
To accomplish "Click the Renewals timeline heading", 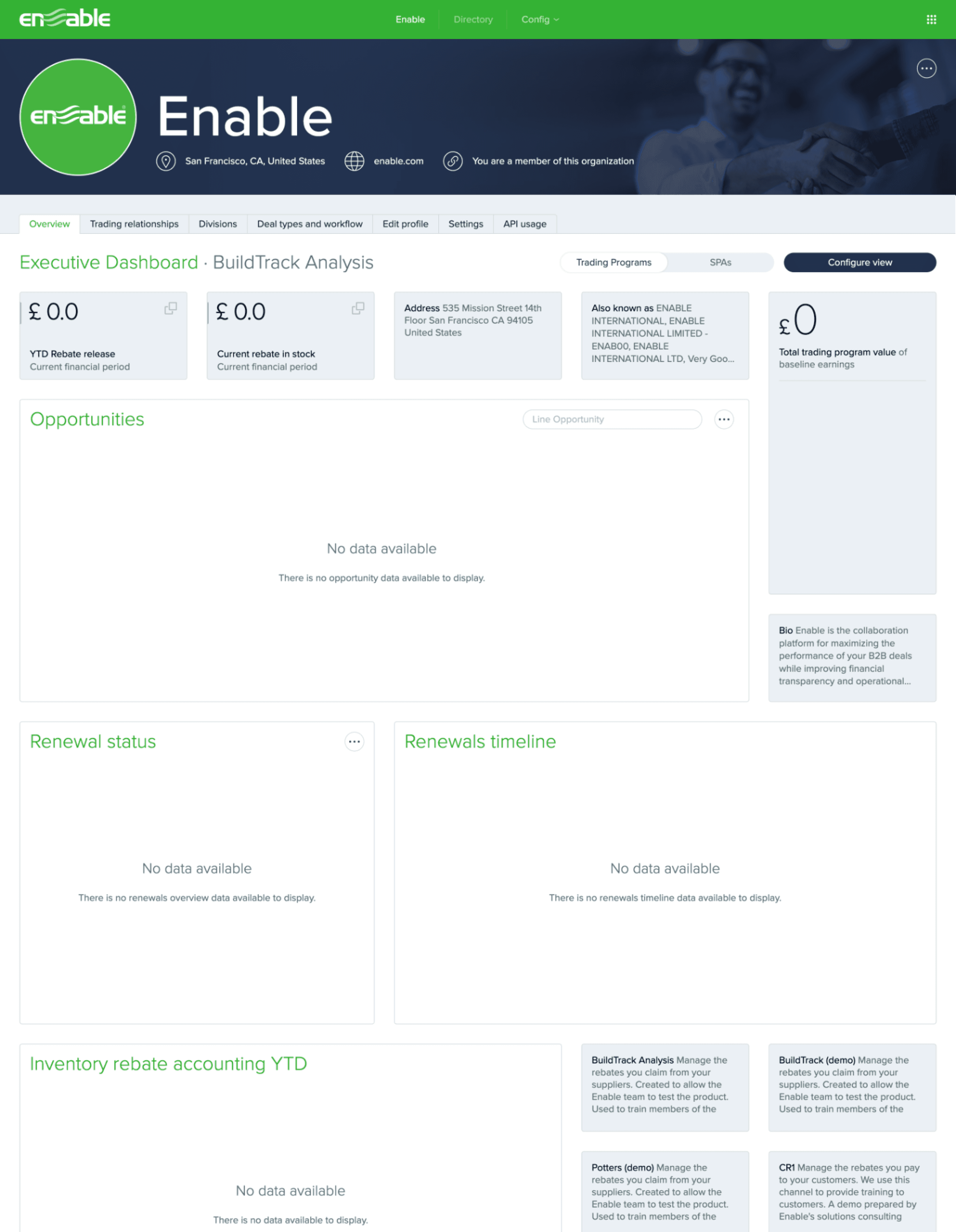I will [x=480, y=742].
